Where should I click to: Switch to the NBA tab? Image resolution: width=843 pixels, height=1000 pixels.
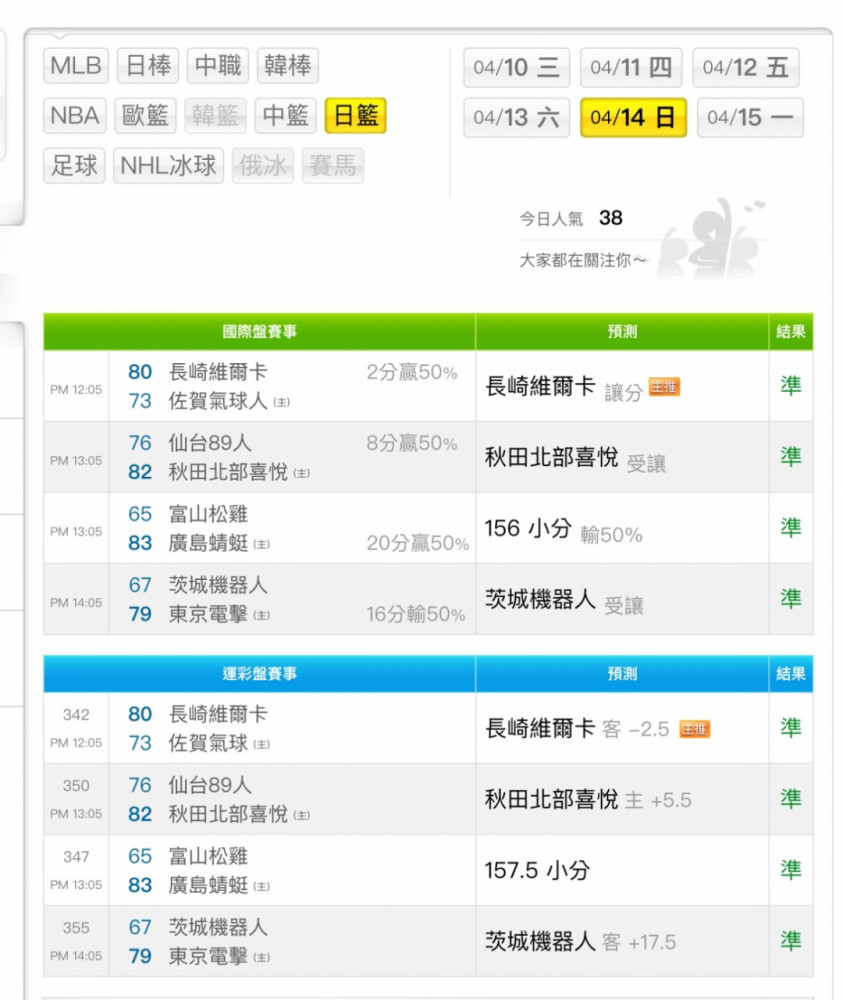click(75, 115)
